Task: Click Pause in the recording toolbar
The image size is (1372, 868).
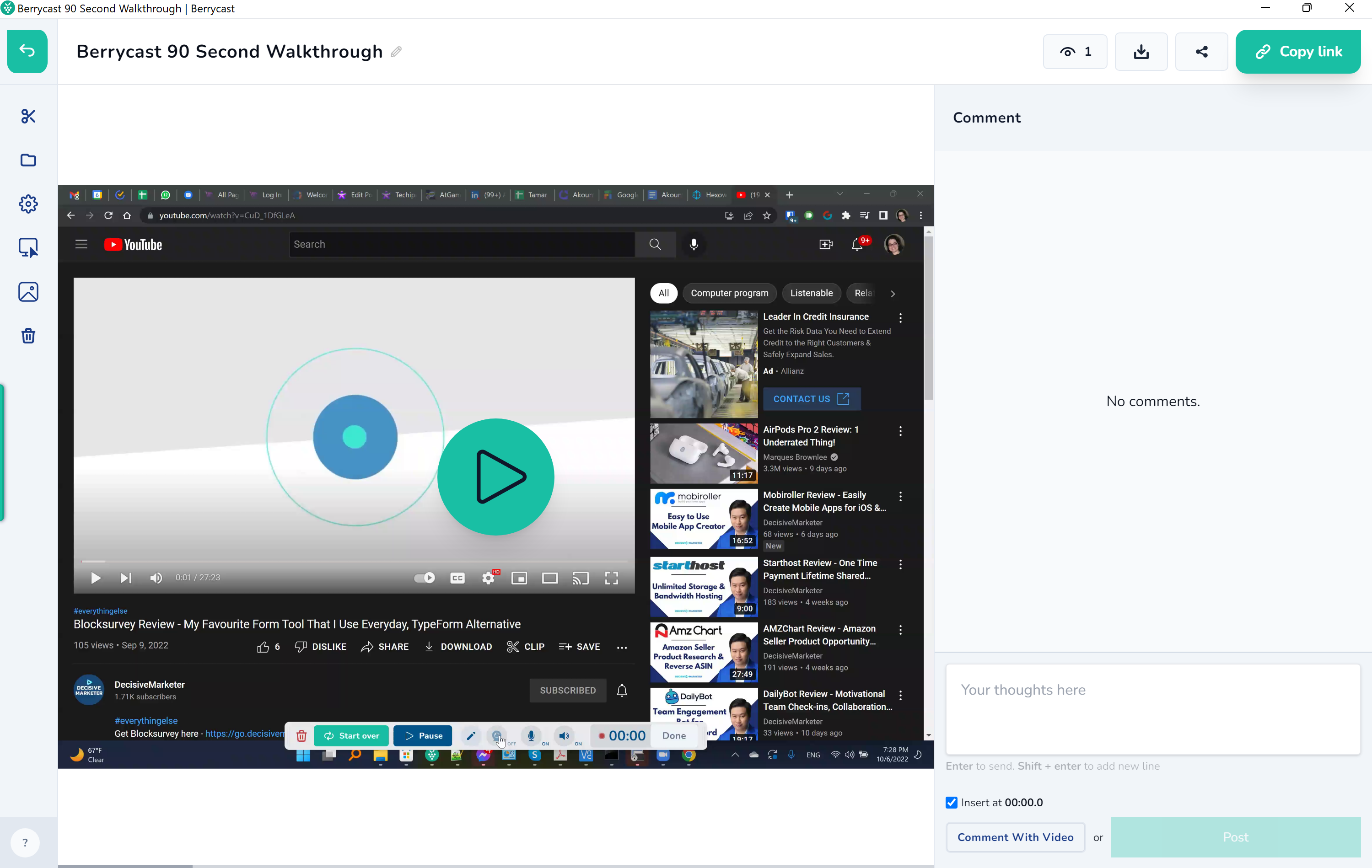Action: tap(423, 736)
